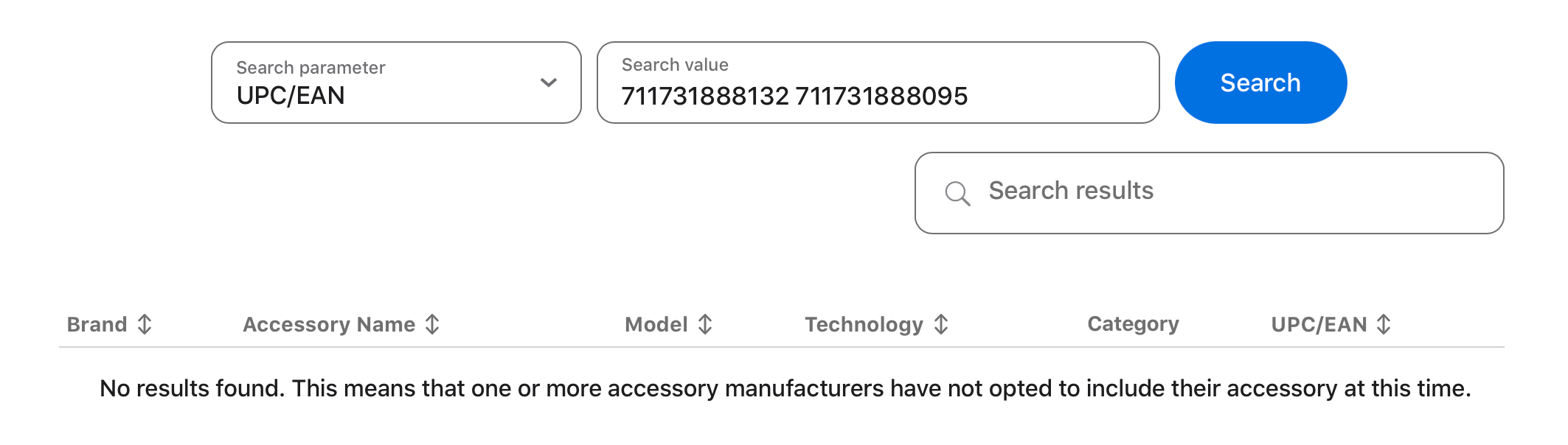
Task: Click the Technology column header text
Action: click(x=864, y=324)
